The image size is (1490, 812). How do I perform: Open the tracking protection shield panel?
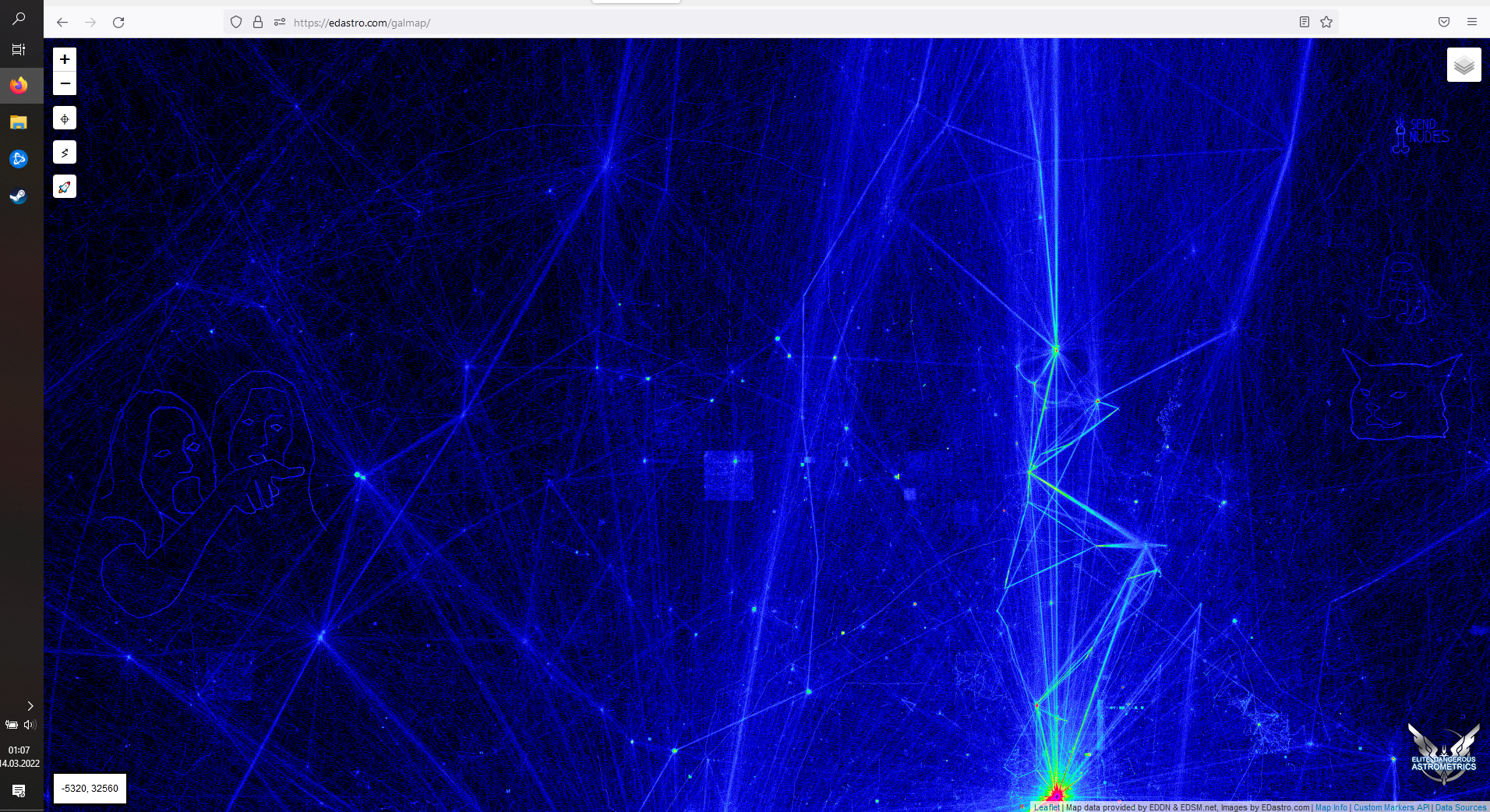pyautogui.click(x=236, y=23)
